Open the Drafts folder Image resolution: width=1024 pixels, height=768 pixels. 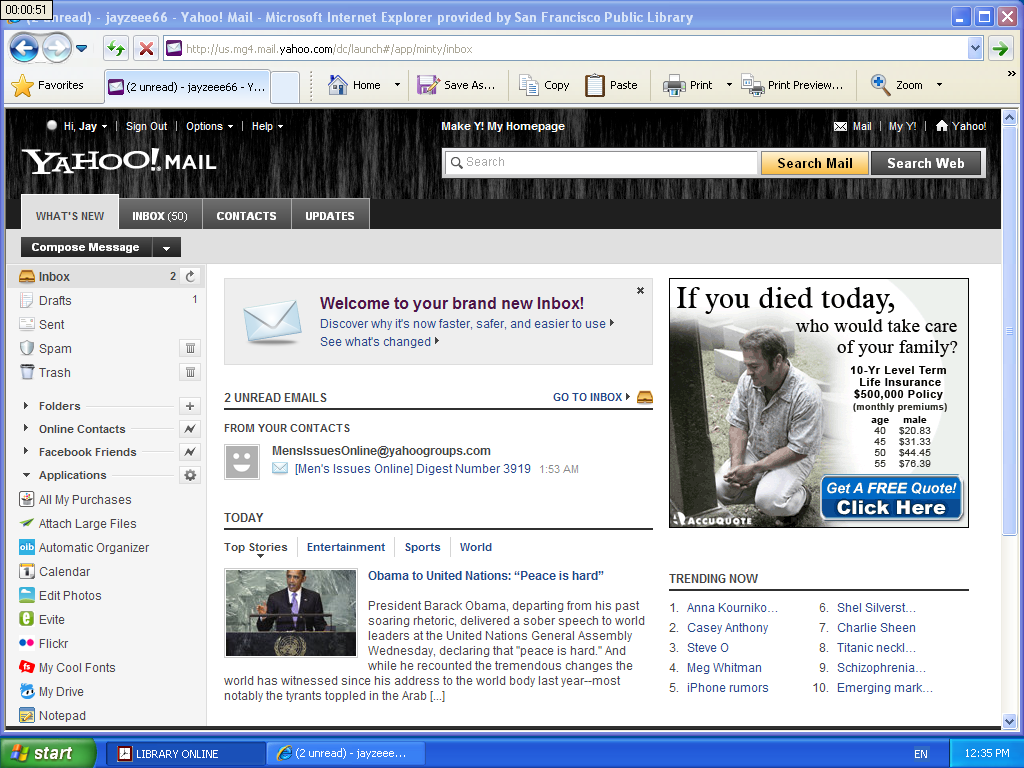click(55, 300)
